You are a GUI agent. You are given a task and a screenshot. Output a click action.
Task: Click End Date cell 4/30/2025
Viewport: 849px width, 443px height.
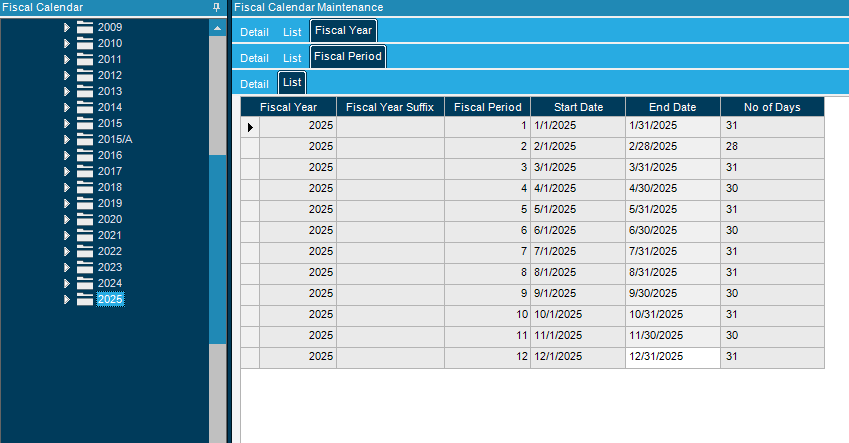673,190
